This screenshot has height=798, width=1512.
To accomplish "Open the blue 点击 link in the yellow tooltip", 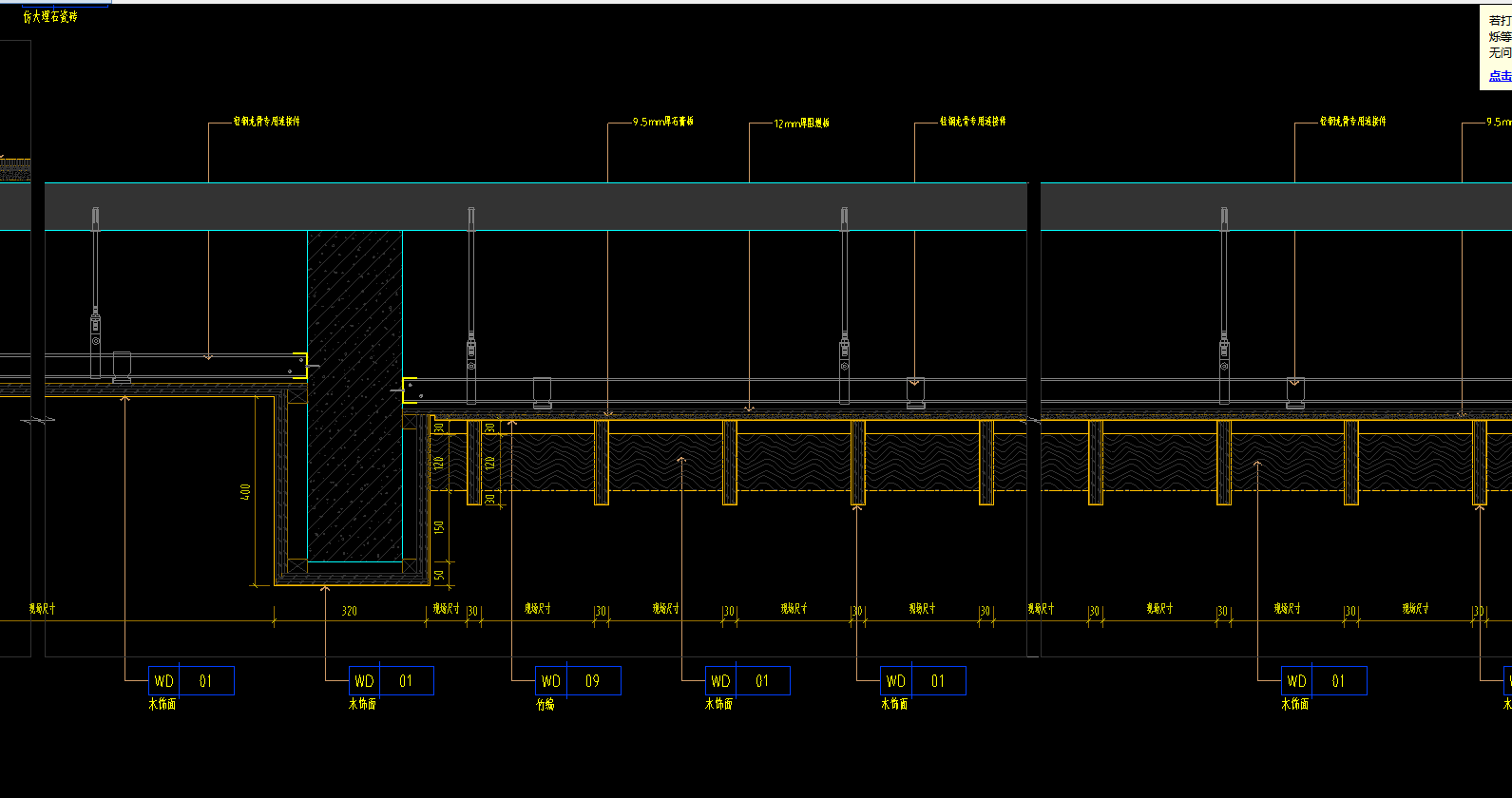I will [1501, 76].
